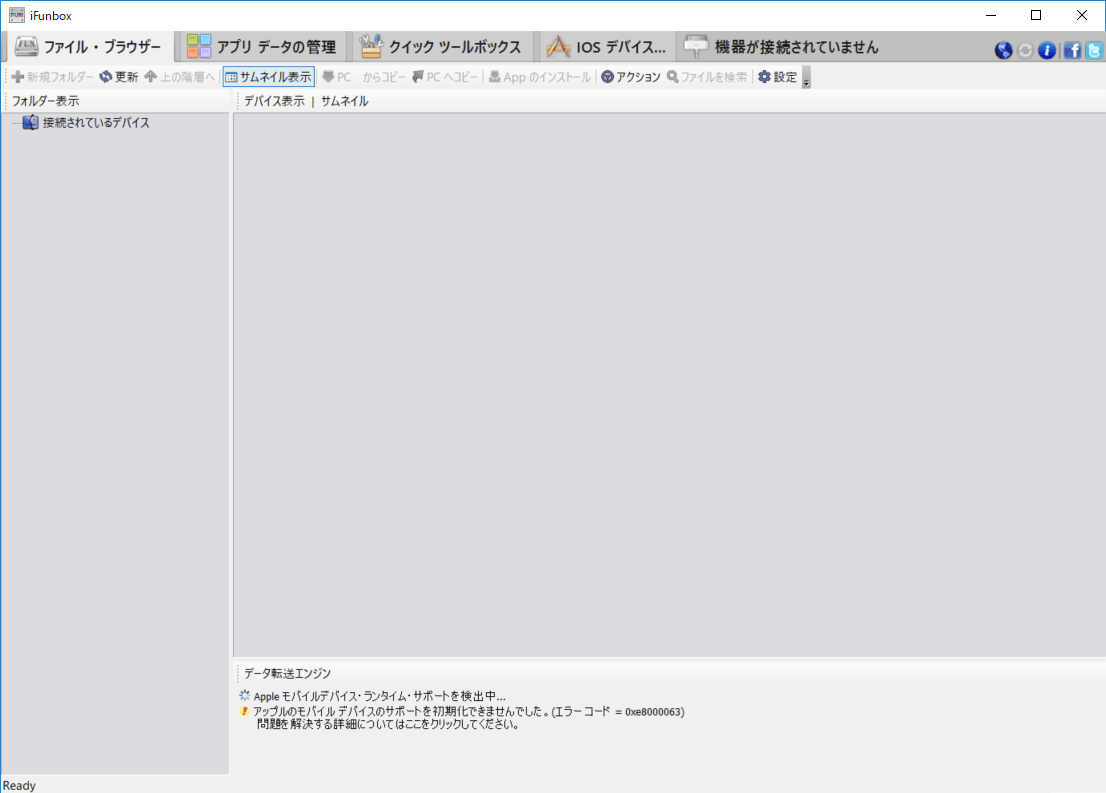Click PC へコピー toolbar button

(x=445, y=76)
